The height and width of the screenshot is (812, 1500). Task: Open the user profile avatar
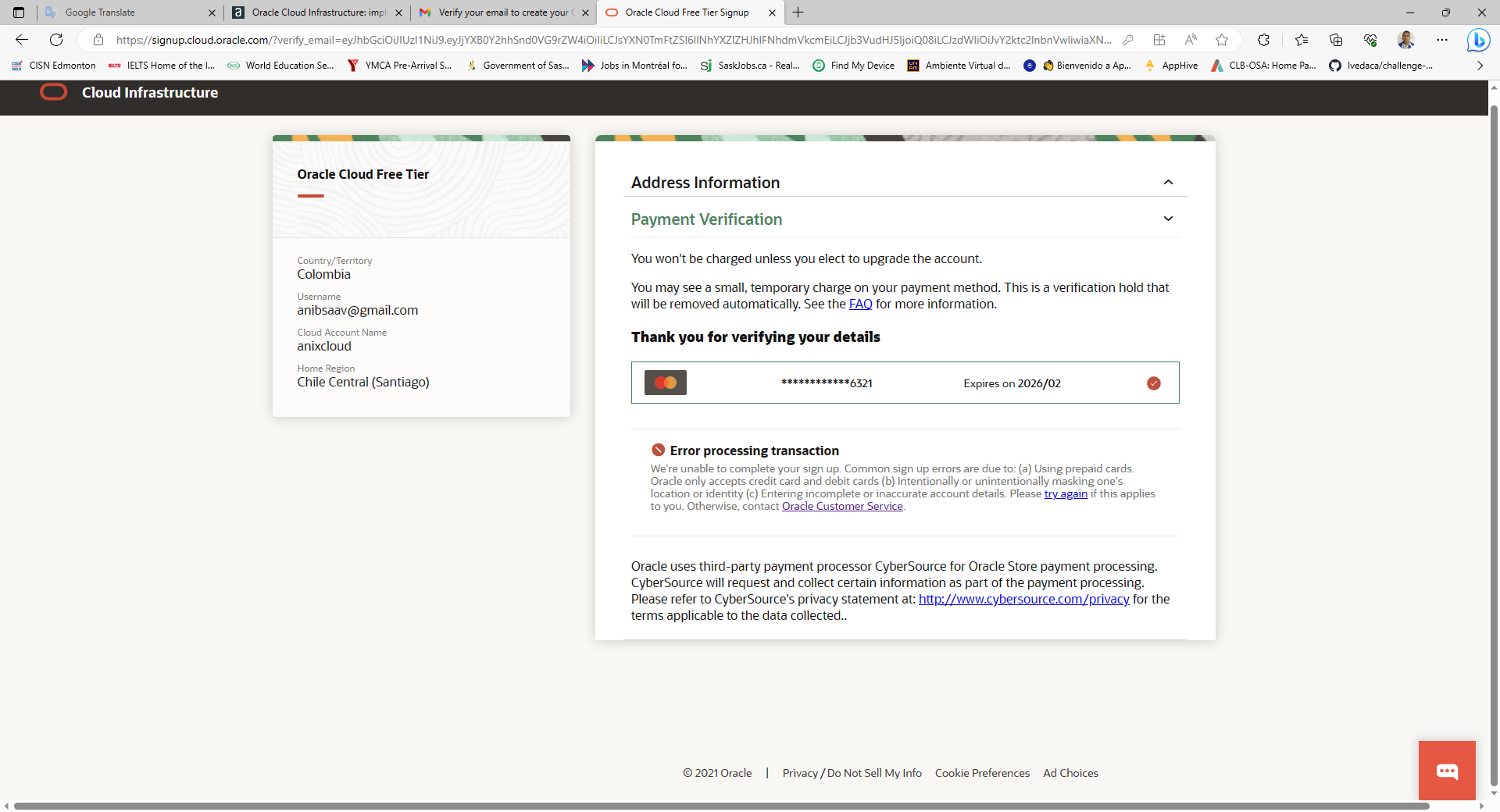tap(1406, 40)
